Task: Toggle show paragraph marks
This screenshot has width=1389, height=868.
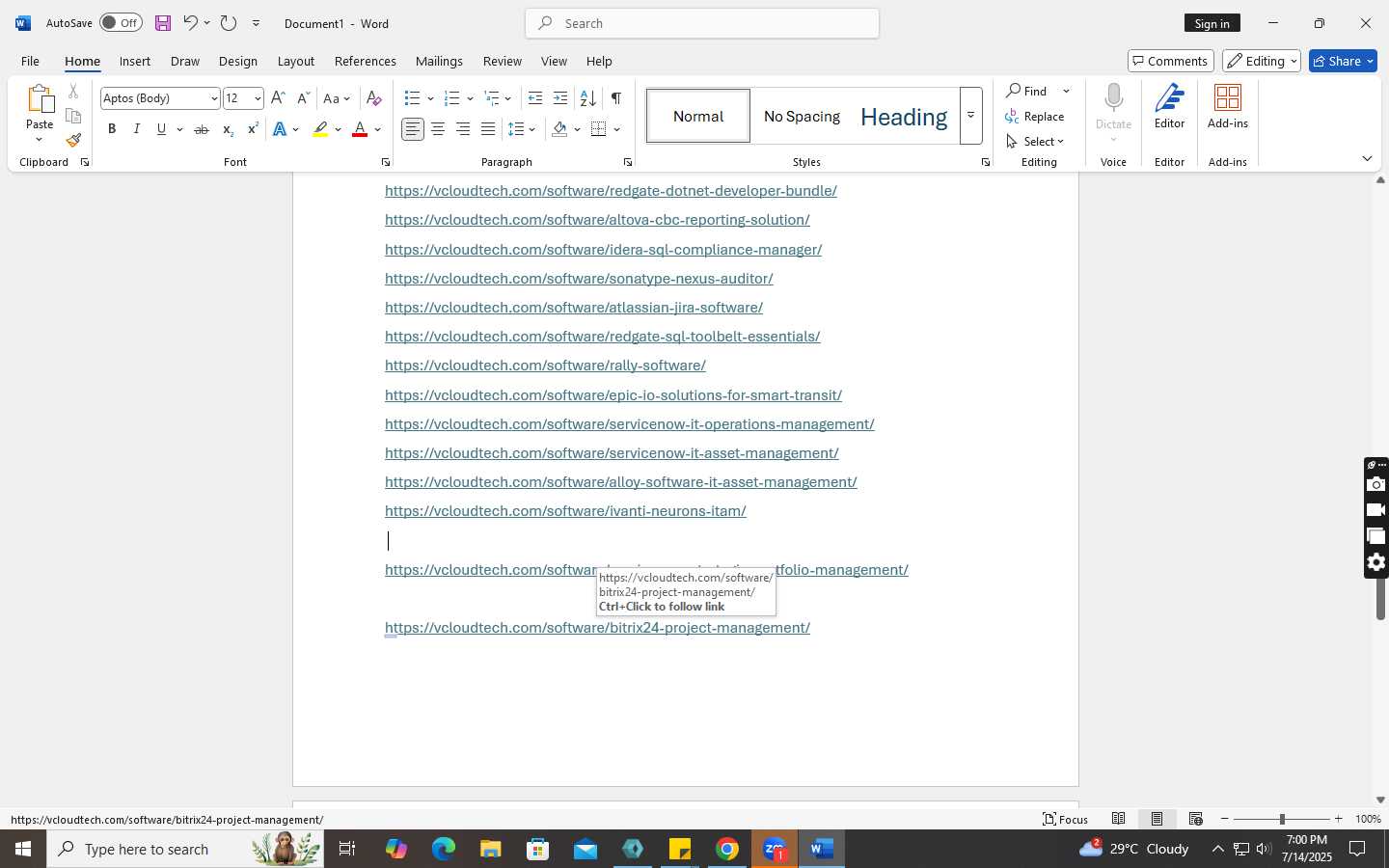Action: point(616,98)
